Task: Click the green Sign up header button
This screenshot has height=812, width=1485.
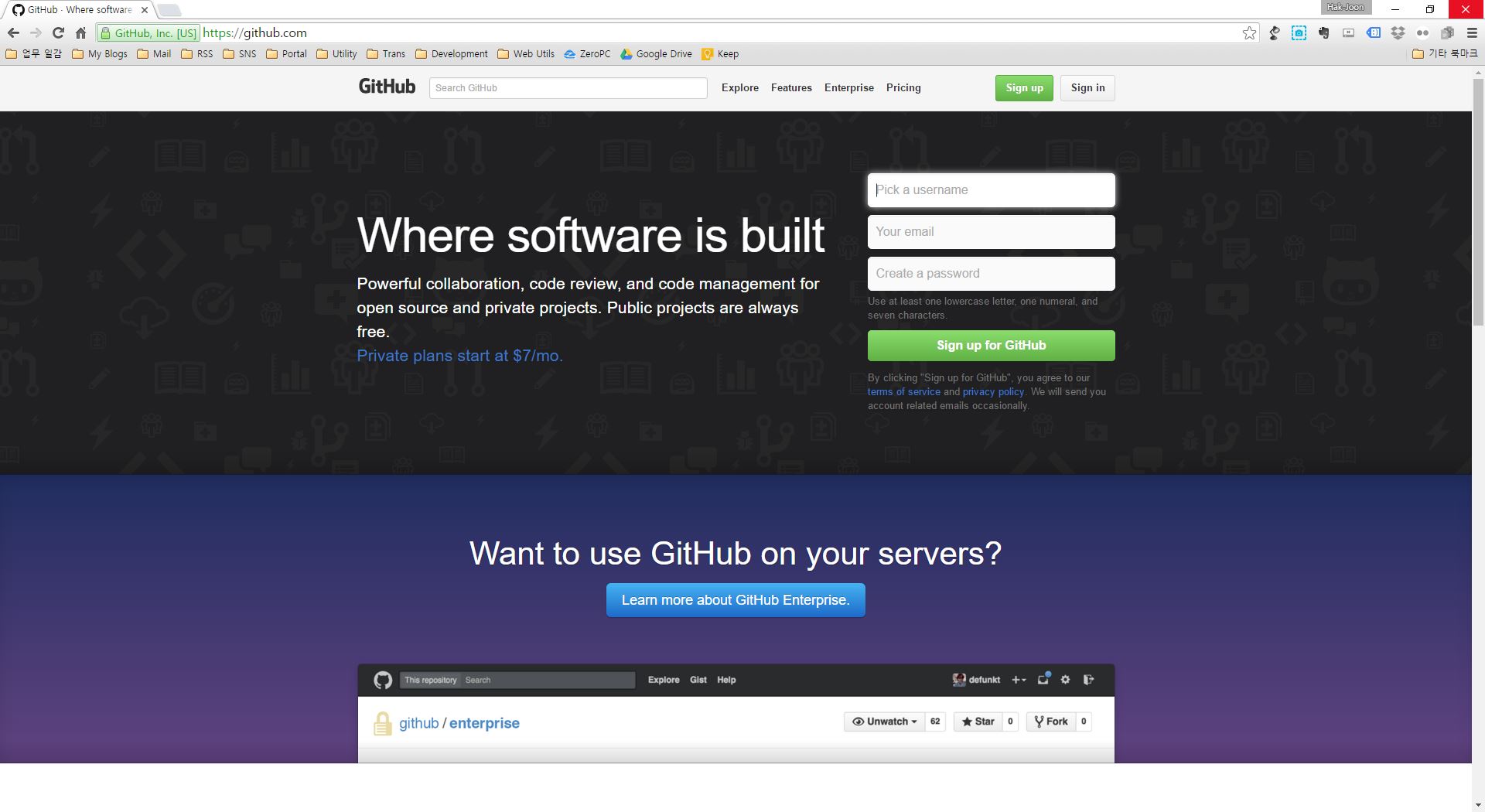Action: (1024, 87)
